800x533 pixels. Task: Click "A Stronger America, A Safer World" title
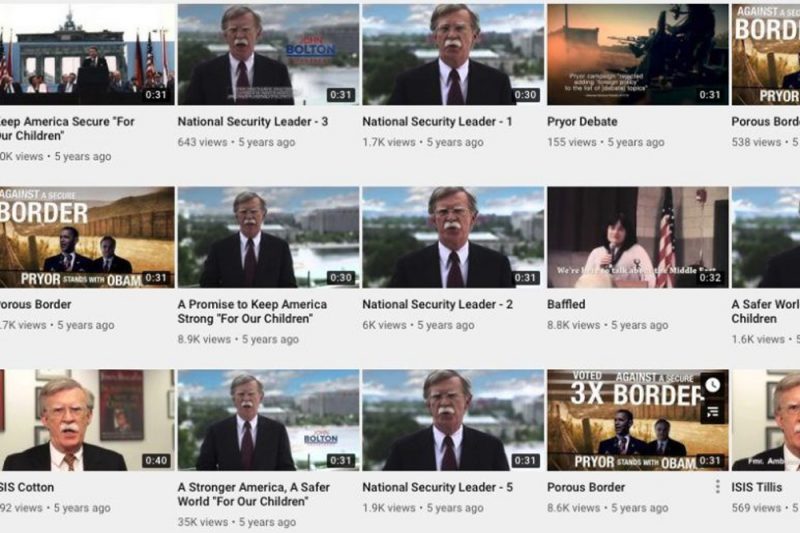(x=254, y=494)
